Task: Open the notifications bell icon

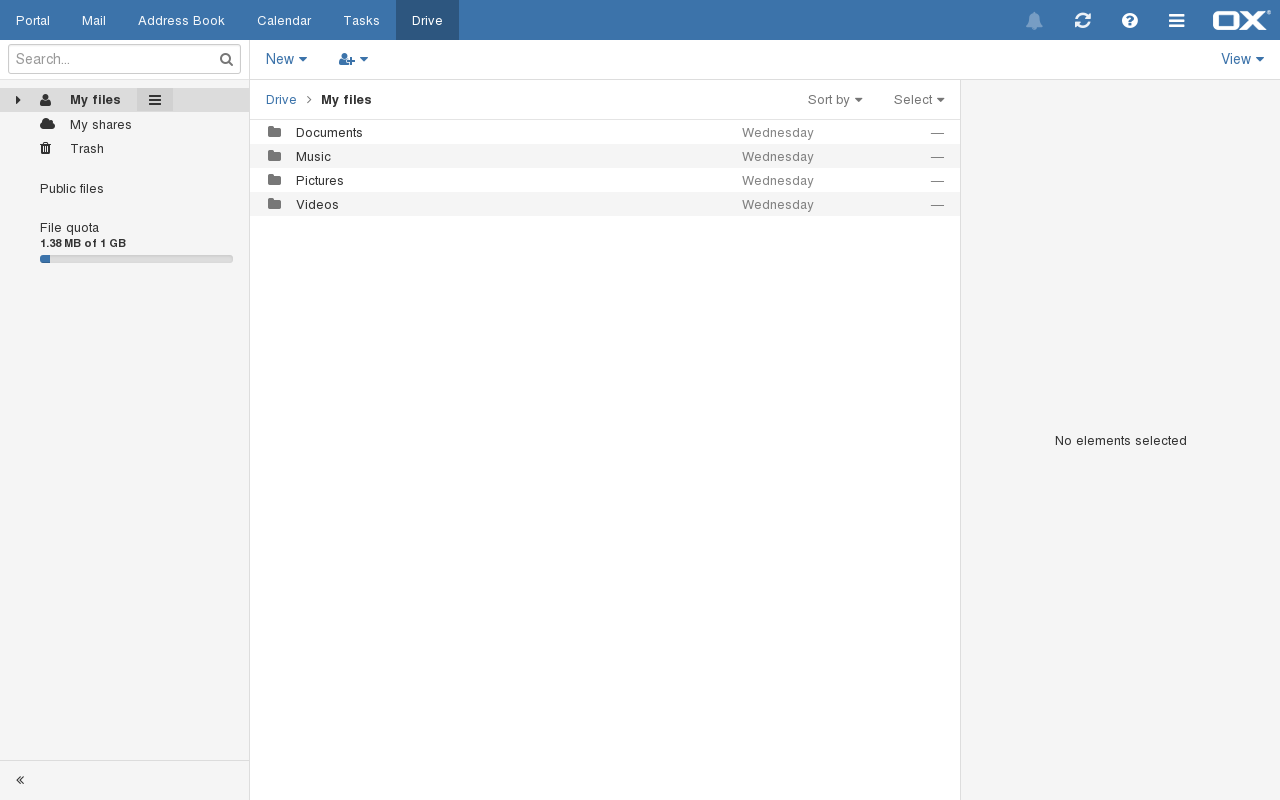Action: tap(1034, 21)
